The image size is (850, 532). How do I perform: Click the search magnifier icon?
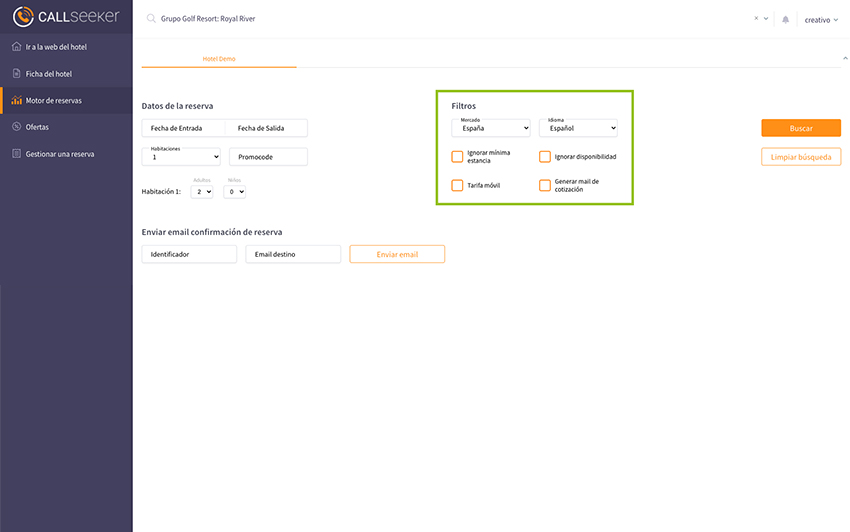coord(151,18)
